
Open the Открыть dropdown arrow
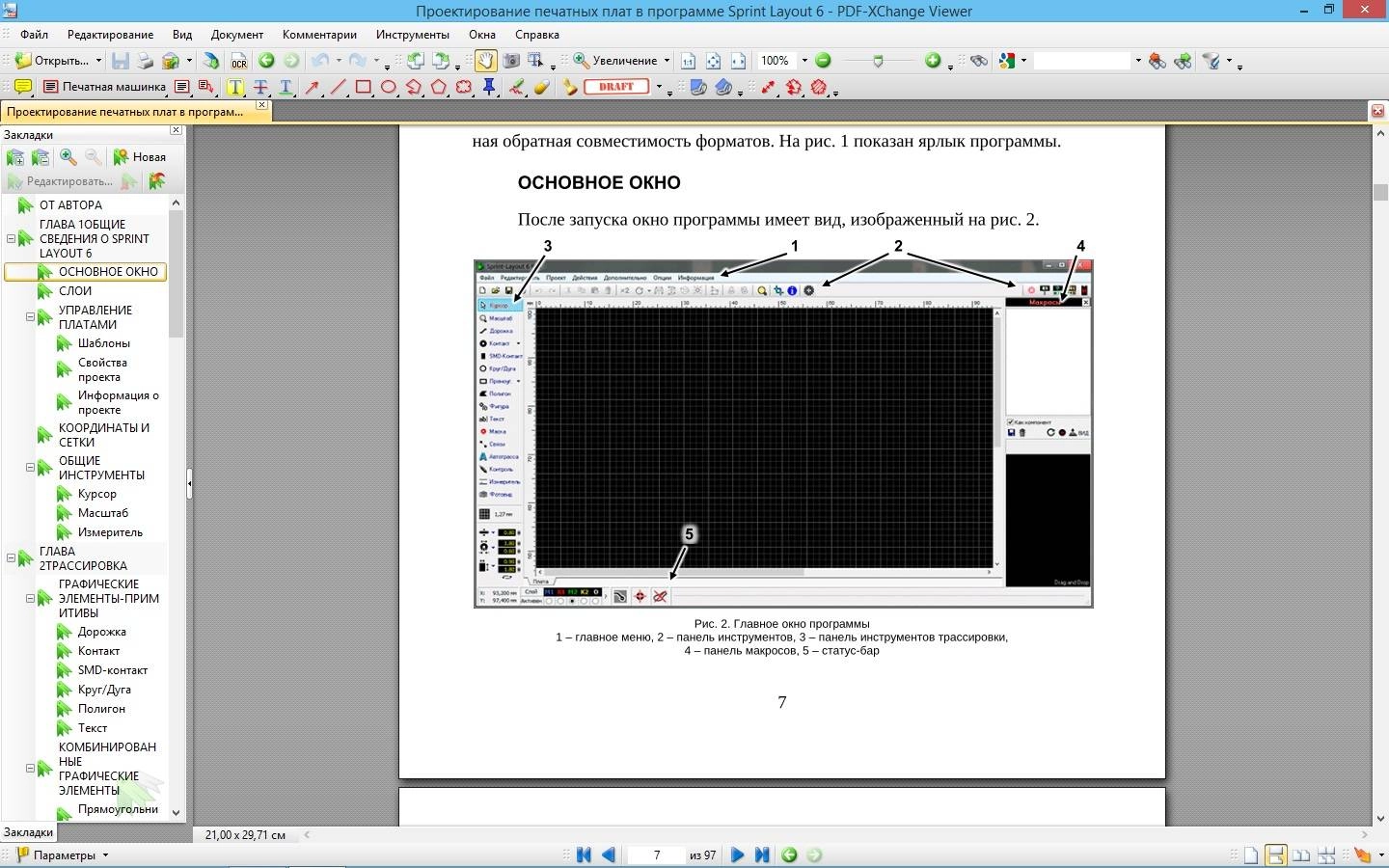[98, 61]
